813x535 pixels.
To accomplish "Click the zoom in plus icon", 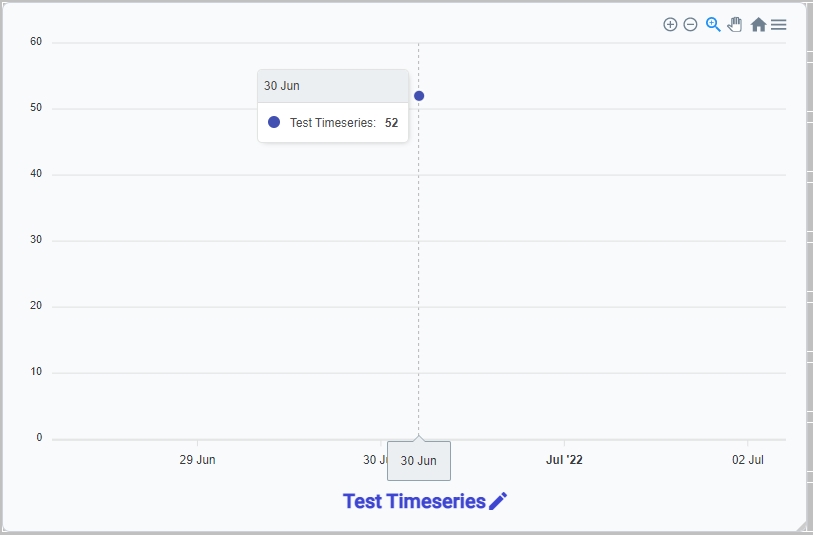I will click(670, 24).
